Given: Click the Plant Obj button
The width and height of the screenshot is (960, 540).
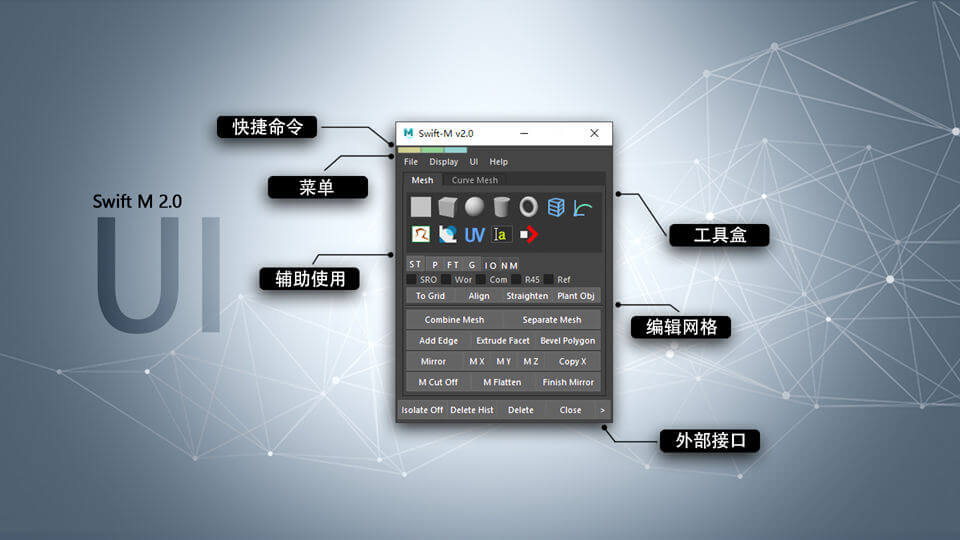Looking at the screenshot, I should [576, 296].
